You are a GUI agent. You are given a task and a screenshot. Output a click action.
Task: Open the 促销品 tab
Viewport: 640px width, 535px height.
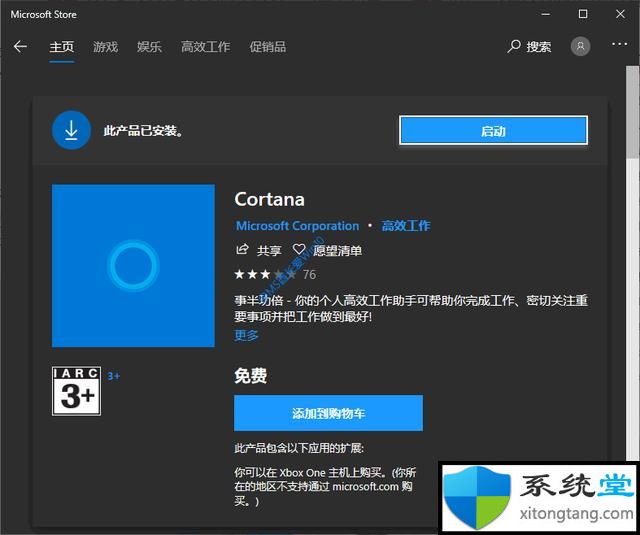(268, 47)
